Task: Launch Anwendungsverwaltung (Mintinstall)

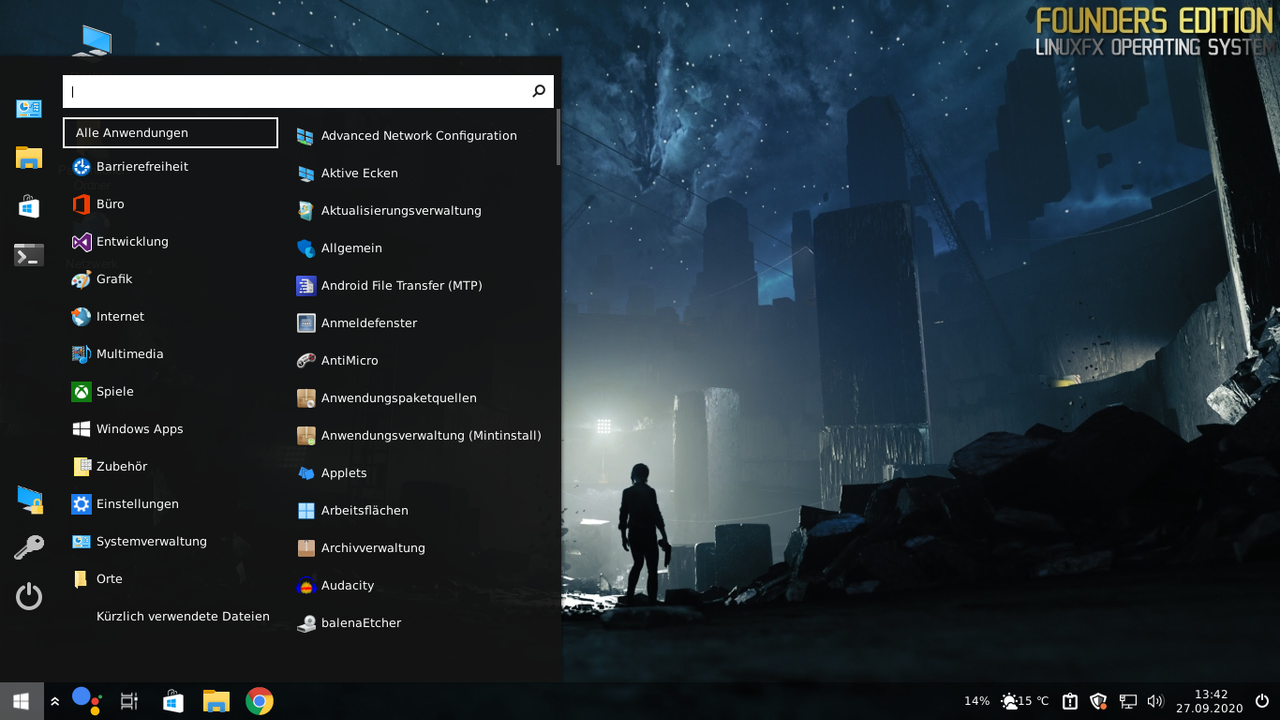Action: [420, 436]
